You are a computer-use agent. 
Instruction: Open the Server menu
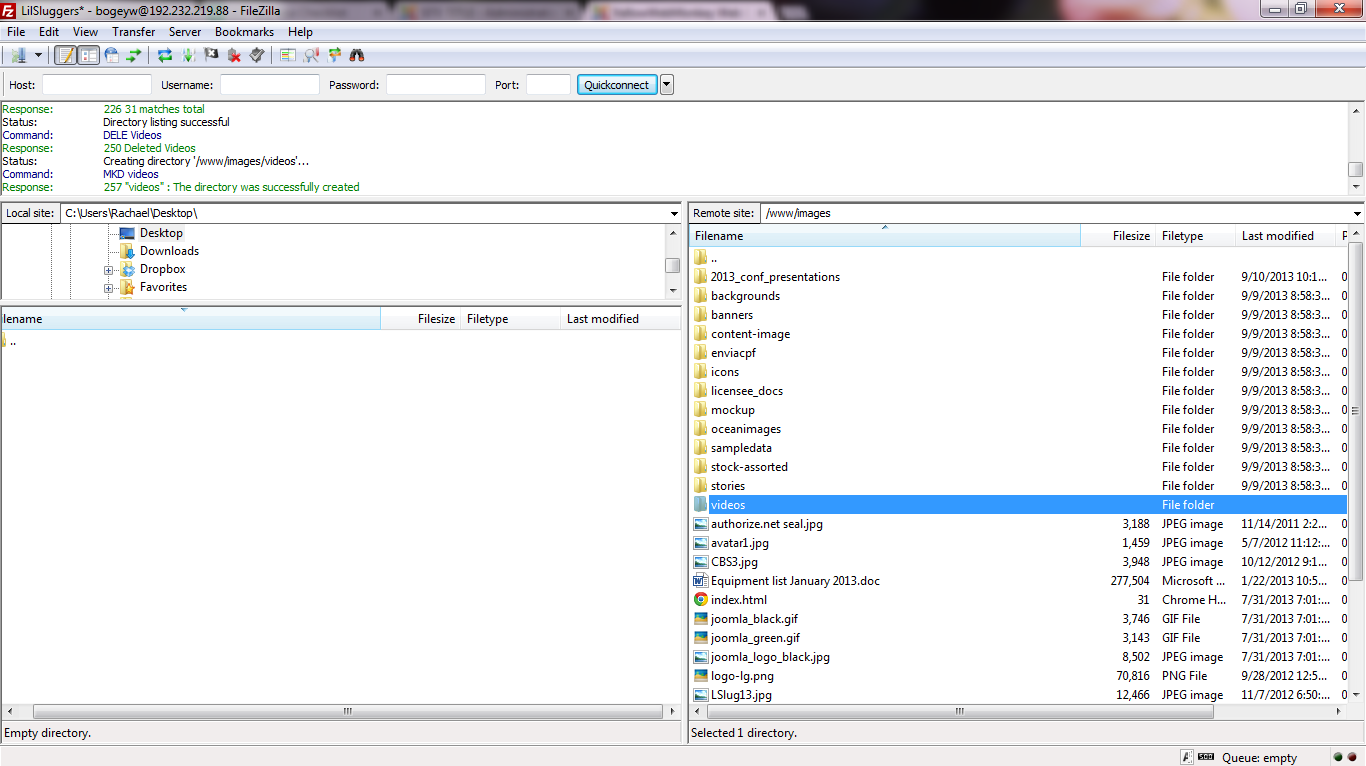[185, 32]
